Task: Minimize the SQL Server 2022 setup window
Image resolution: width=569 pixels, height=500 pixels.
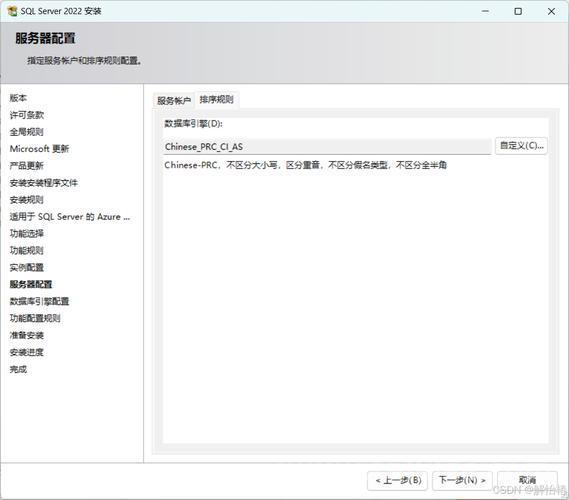Action: pos(485,11)
